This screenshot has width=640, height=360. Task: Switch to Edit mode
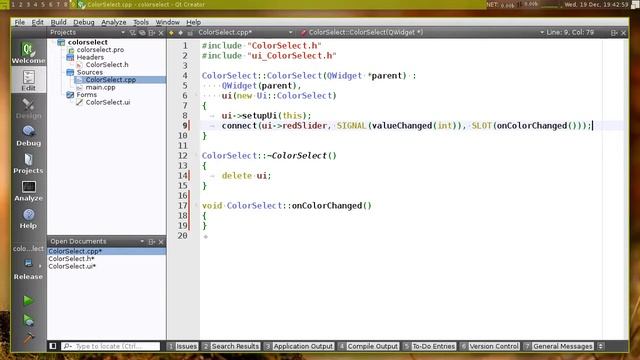click(x=28, y=80)
